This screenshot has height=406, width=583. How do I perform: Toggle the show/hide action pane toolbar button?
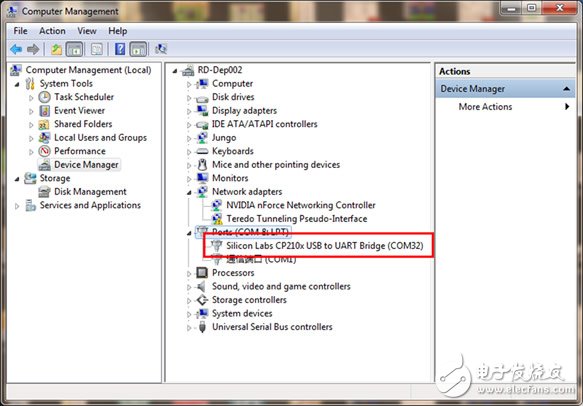click(x=138, y=49)
